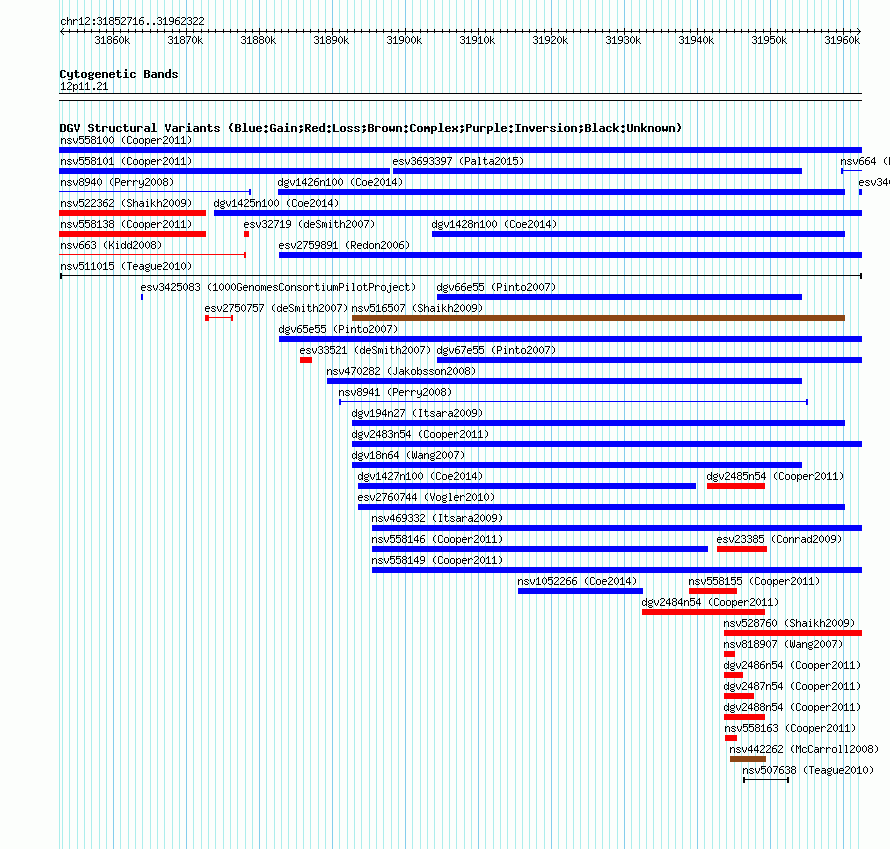Select the dgv2485n54 (Cooper2011) loss label
890x849 pixels.
[x=775, y=476]
